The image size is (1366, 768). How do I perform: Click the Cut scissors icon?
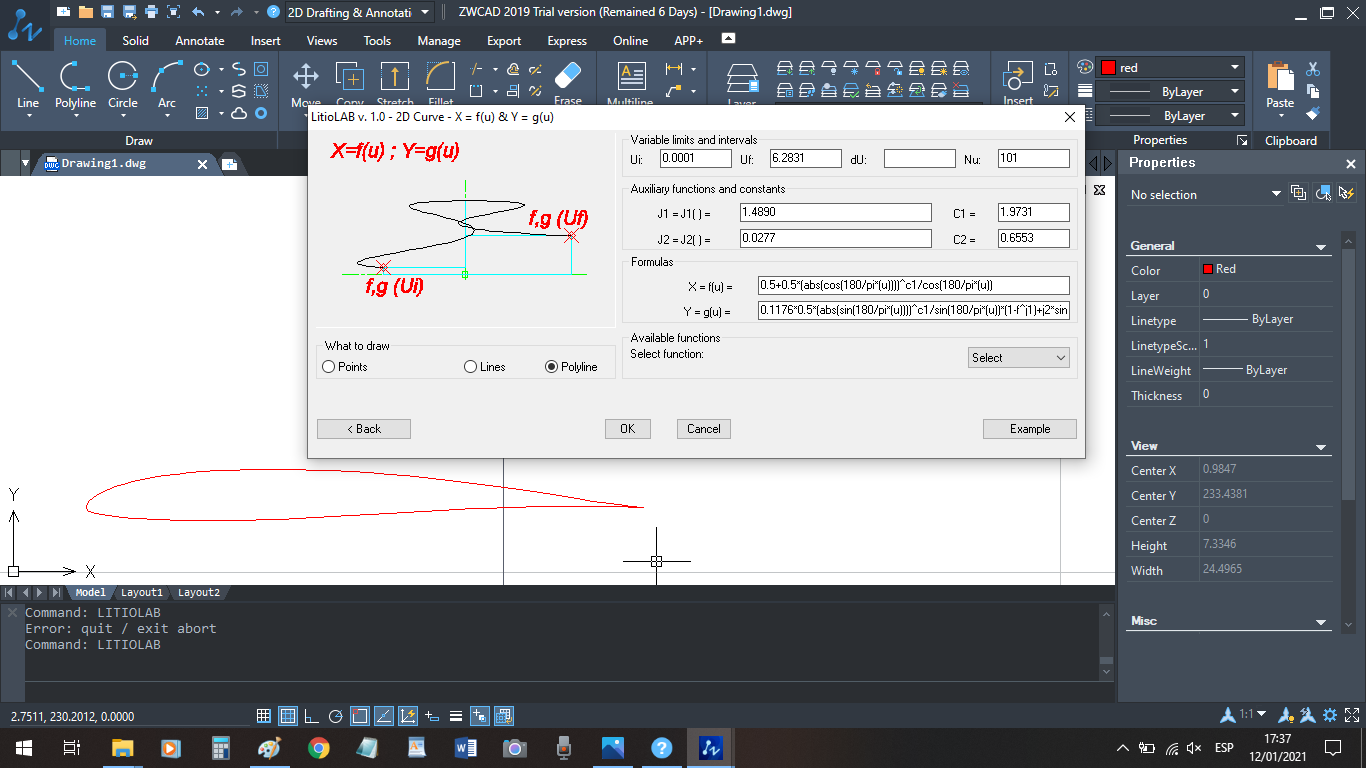tap(1313, 69)
